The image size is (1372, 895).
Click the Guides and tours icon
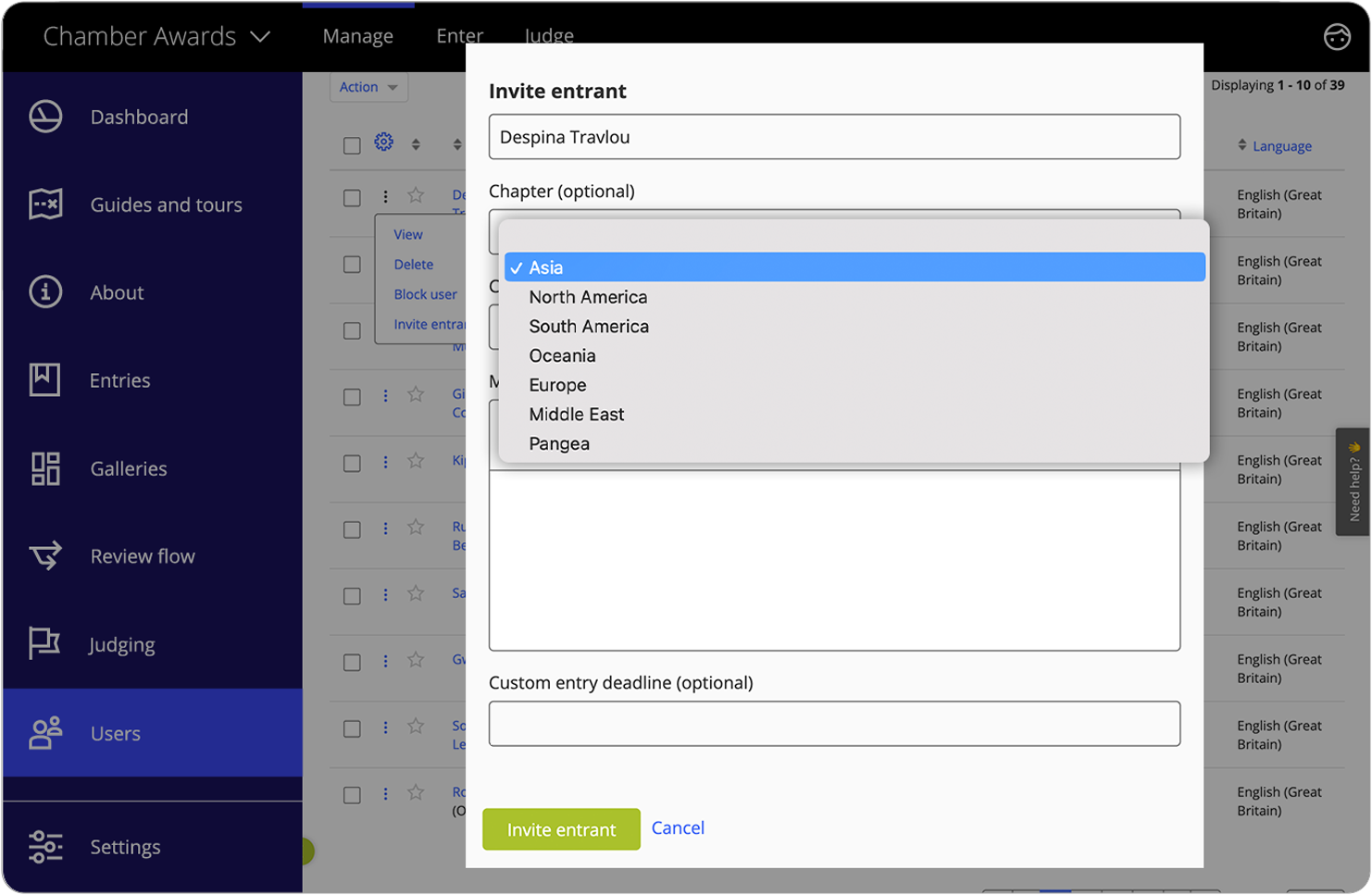45,205
